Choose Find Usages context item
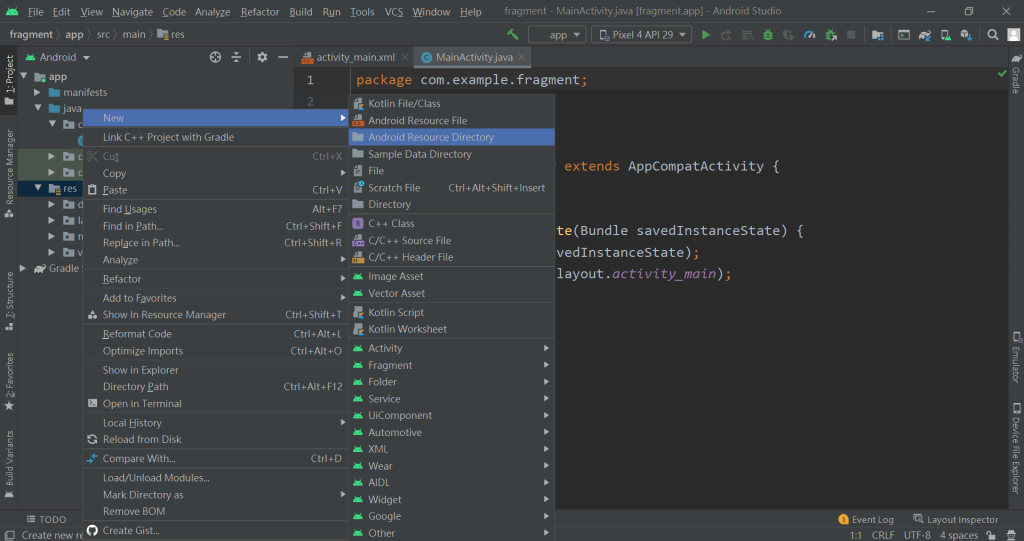 216,209
